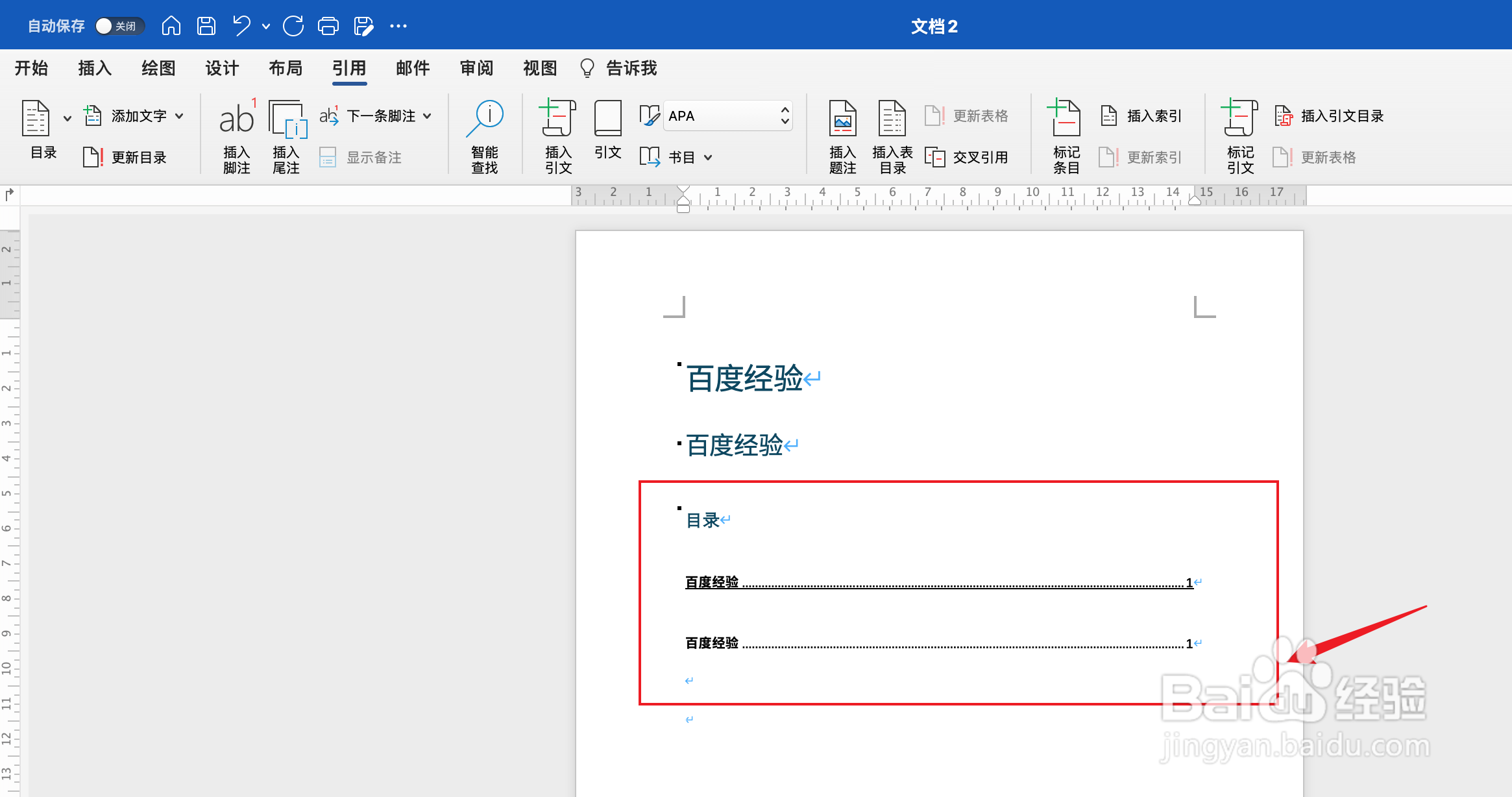Click the second 百度经验 TOC entry

(940, 643)
